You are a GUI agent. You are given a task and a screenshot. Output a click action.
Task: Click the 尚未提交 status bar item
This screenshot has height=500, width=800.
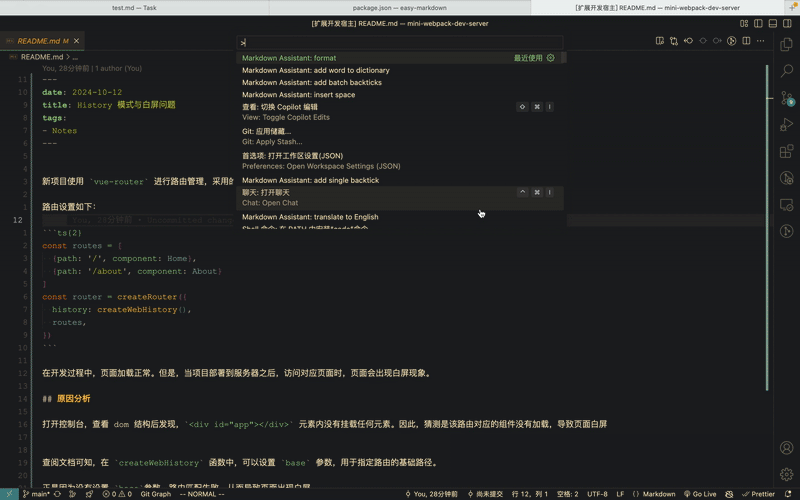point(485,494)
